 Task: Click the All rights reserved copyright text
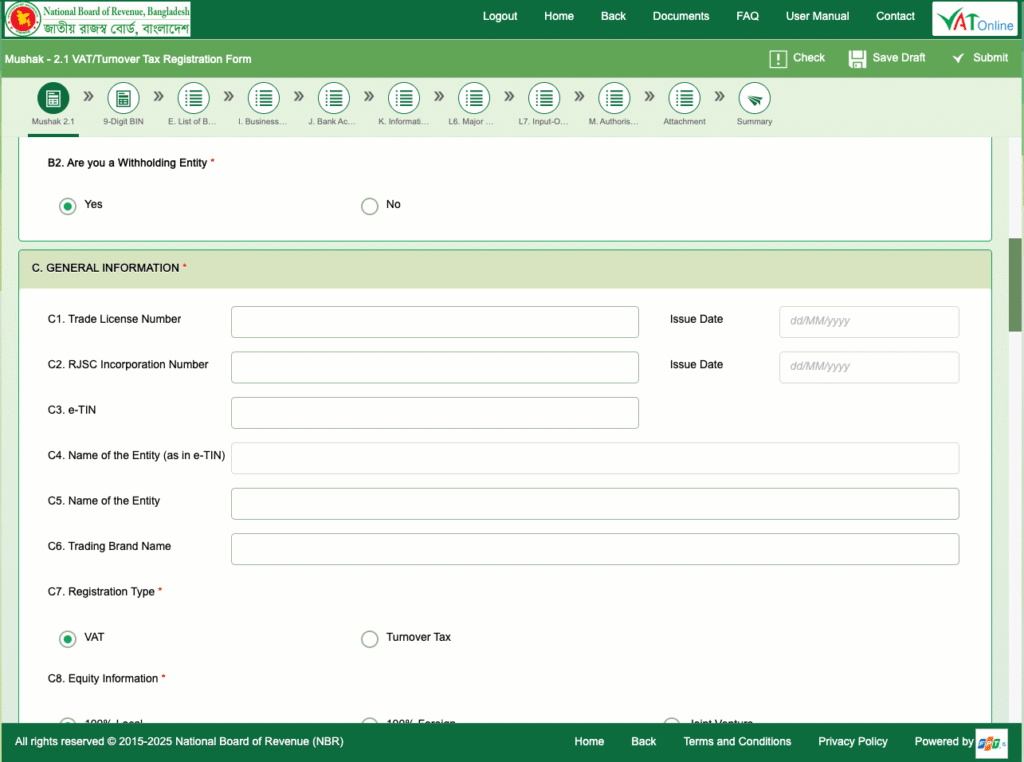click(179, 741)
